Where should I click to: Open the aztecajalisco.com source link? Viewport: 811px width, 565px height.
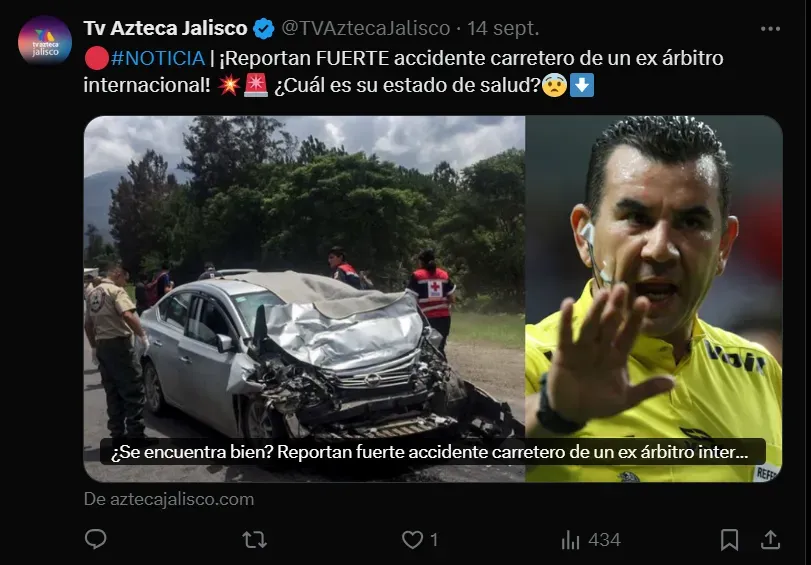[x=169, y=499]
